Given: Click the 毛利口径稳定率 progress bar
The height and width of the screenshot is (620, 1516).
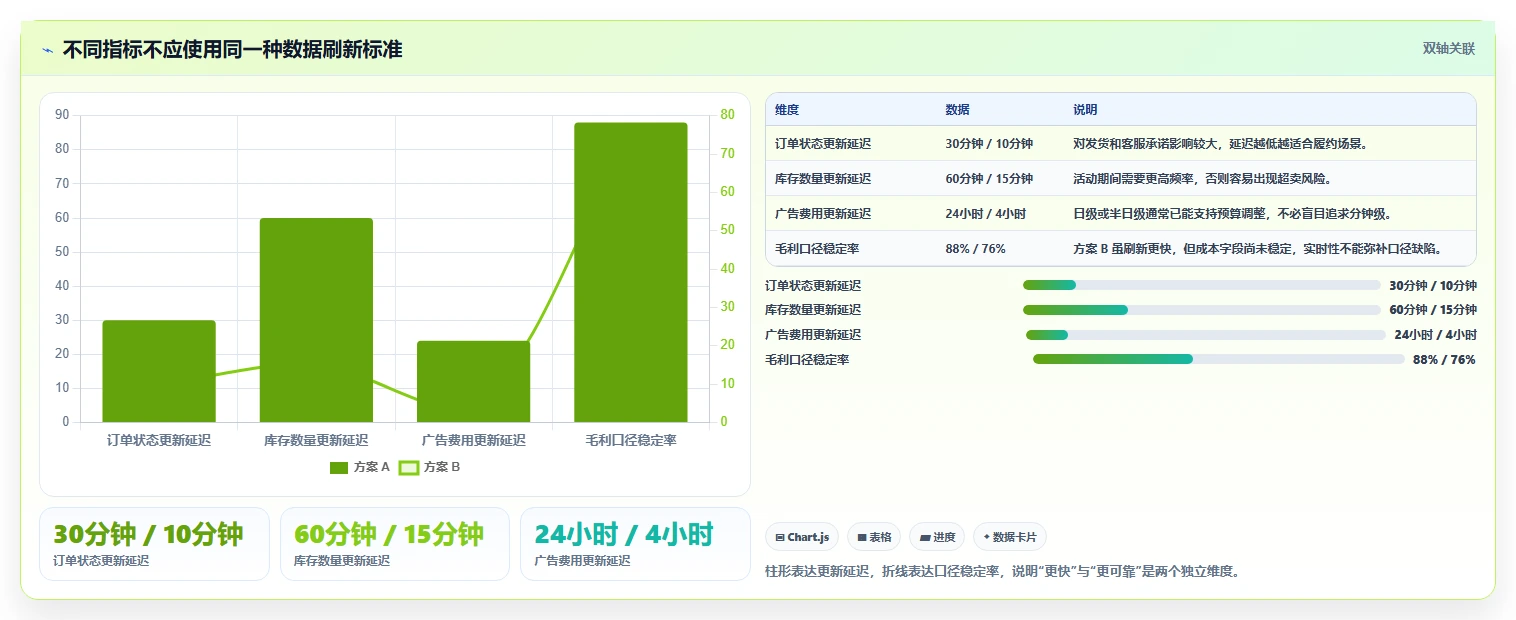Looking at the screenshot, I should (x=1219, y=359).
